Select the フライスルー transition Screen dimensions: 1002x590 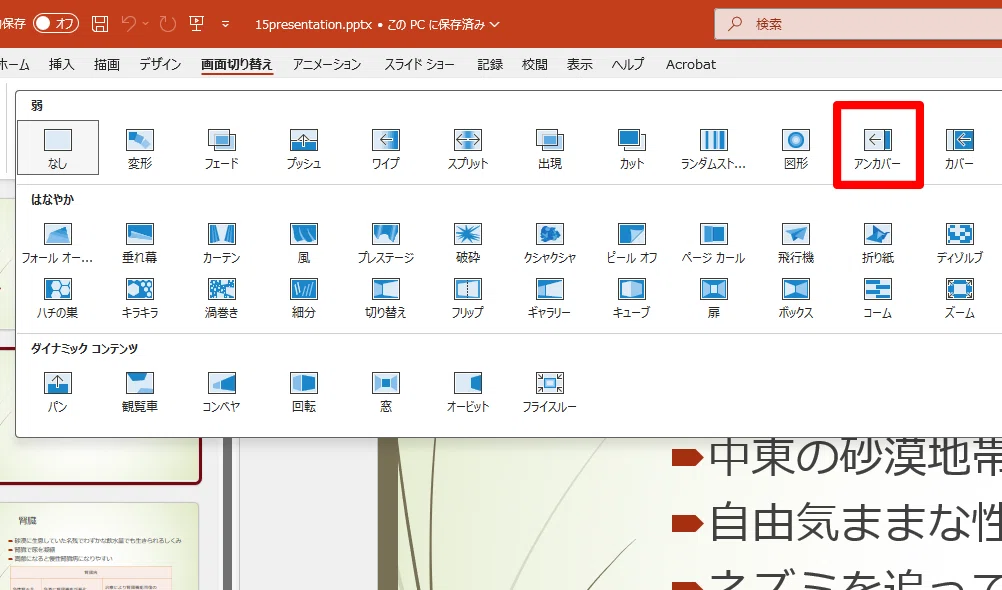[x=550, y=392]
